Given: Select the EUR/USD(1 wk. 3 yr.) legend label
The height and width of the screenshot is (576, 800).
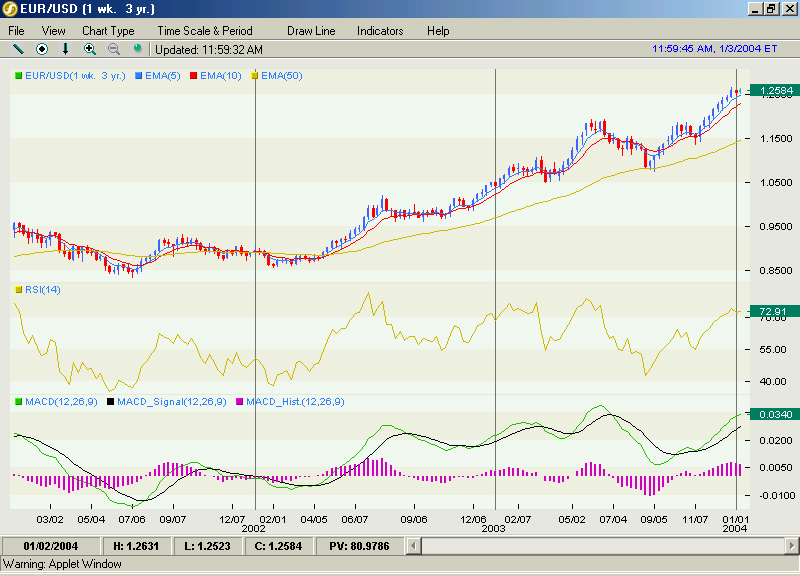Looking at the screenshot, I should point(75,76).
